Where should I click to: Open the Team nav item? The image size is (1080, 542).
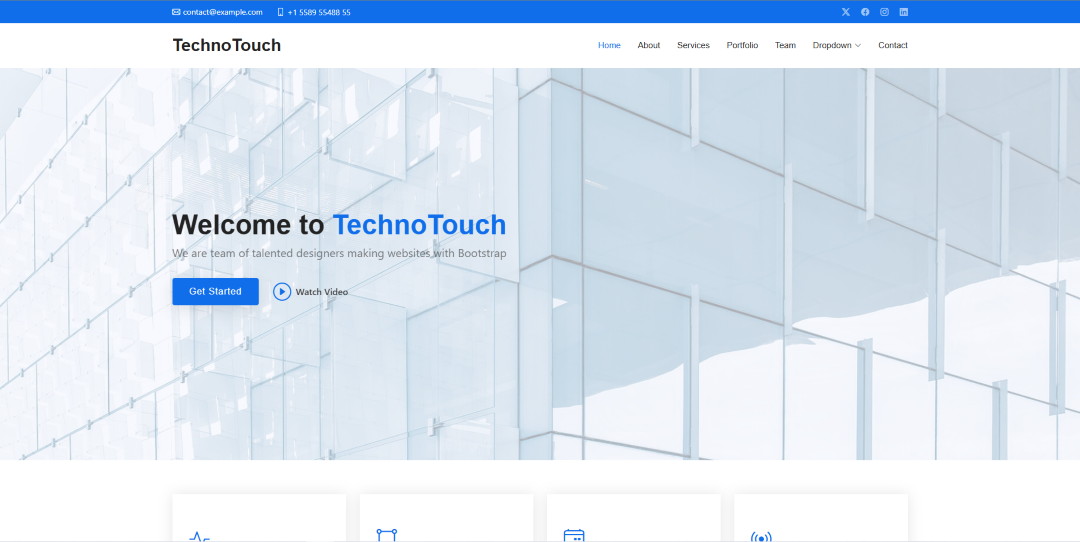coord(785,45)
